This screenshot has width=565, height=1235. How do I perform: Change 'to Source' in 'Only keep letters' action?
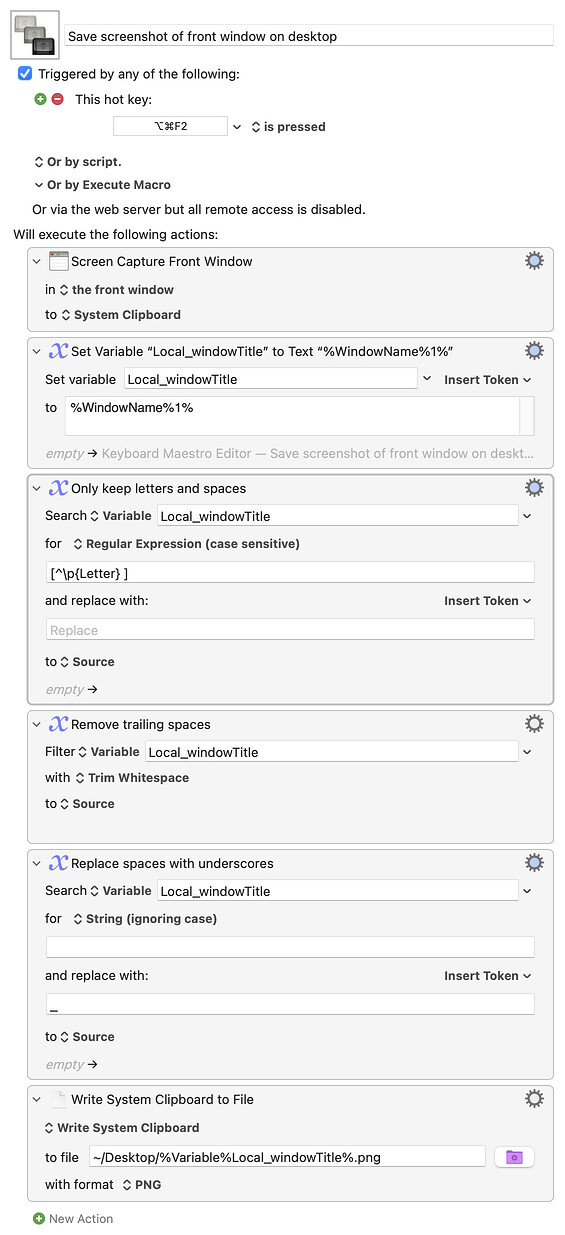click(x=87, y=662)
